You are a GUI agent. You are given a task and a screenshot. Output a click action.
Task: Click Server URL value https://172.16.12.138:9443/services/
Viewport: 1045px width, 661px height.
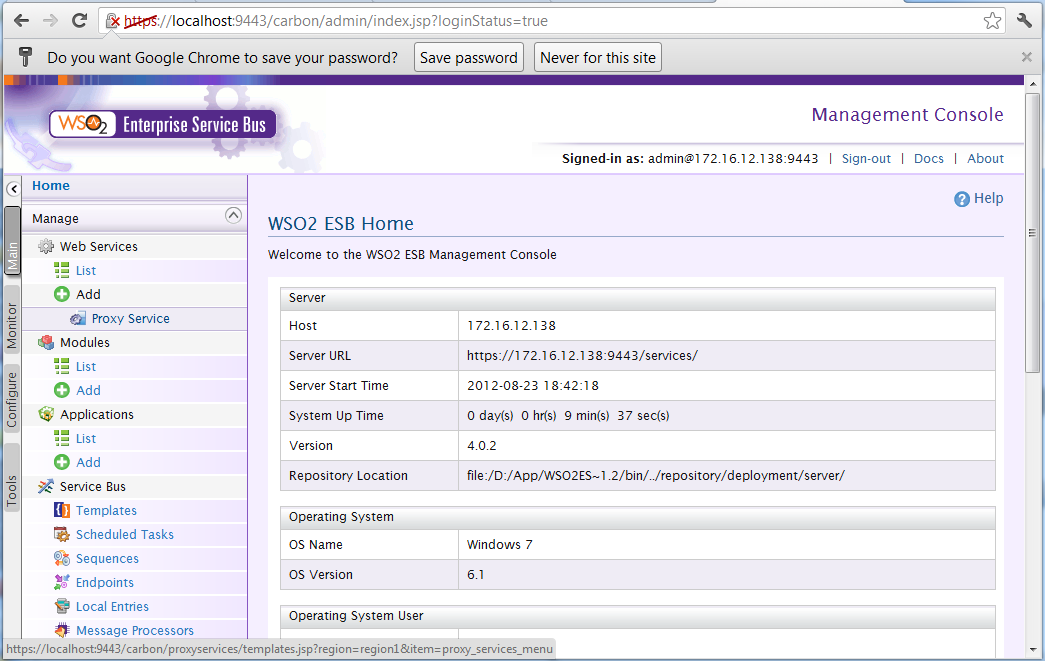pyautogui.click(x=582, y=356)
